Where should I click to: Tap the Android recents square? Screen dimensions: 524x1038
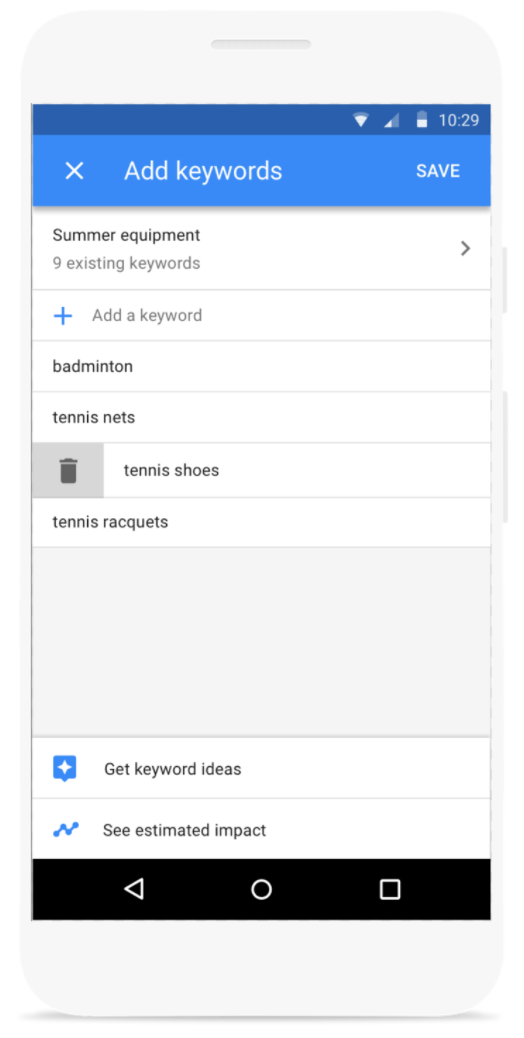tap(390, 889)
